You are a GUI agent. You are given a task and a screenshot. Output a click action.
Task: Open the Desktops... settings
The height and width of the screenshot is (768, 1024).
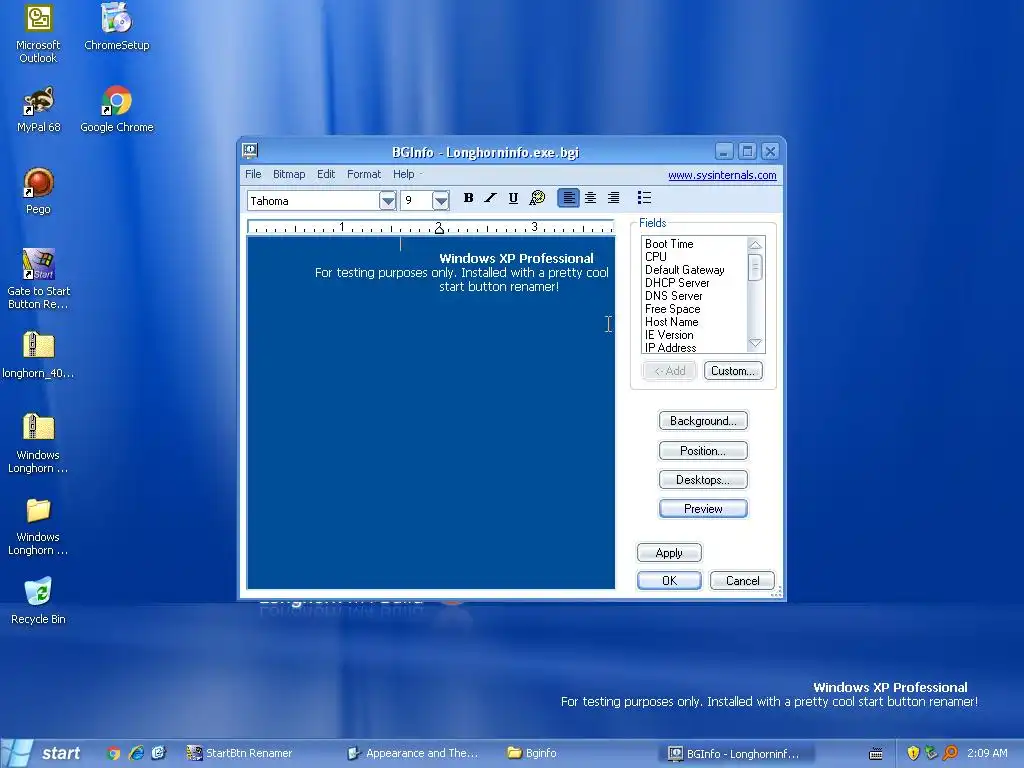703,480
